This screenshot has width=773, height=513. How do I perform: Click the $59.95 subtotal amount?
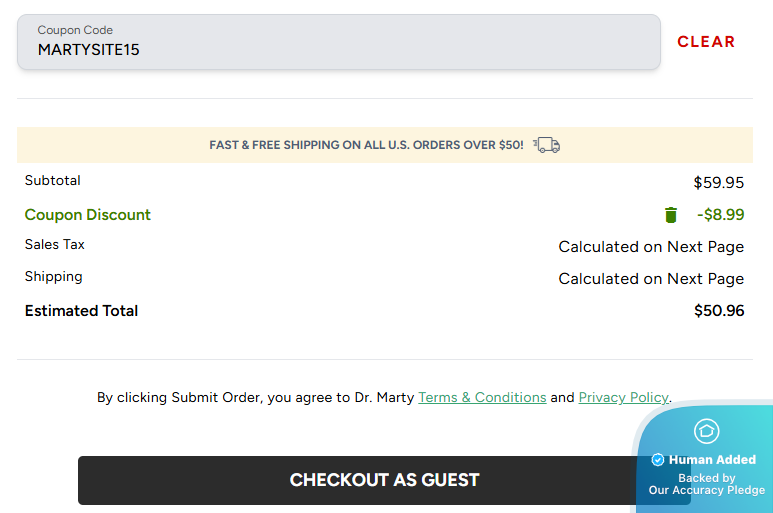[x=718, y=183]
